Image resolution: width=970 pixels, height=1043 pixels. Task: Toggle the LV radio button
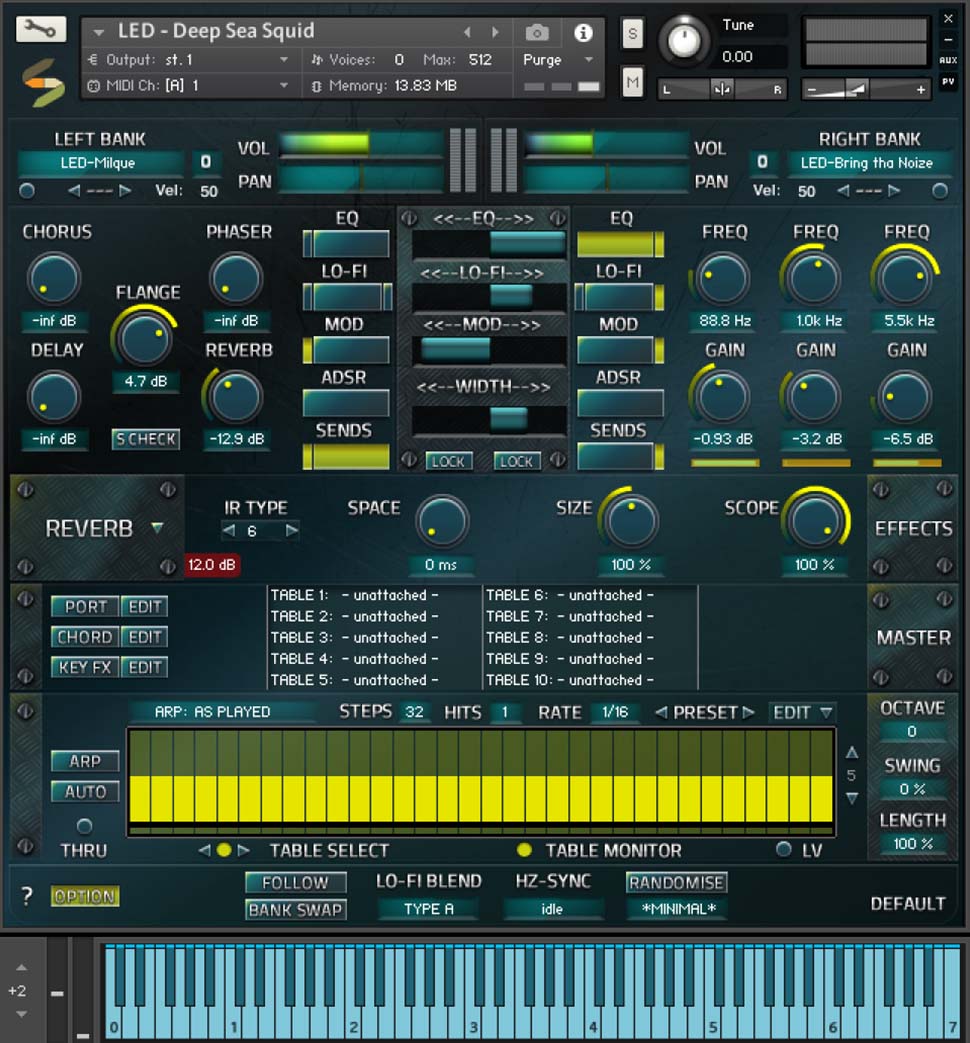(x=784, y=849)
